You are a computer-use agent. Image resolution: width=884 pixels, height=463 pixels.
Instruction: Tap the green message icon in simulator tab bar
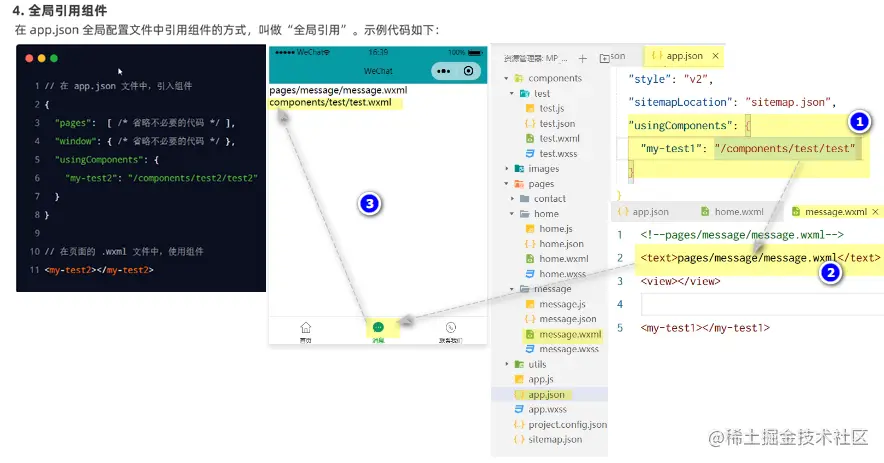click(x=378, y=328)
